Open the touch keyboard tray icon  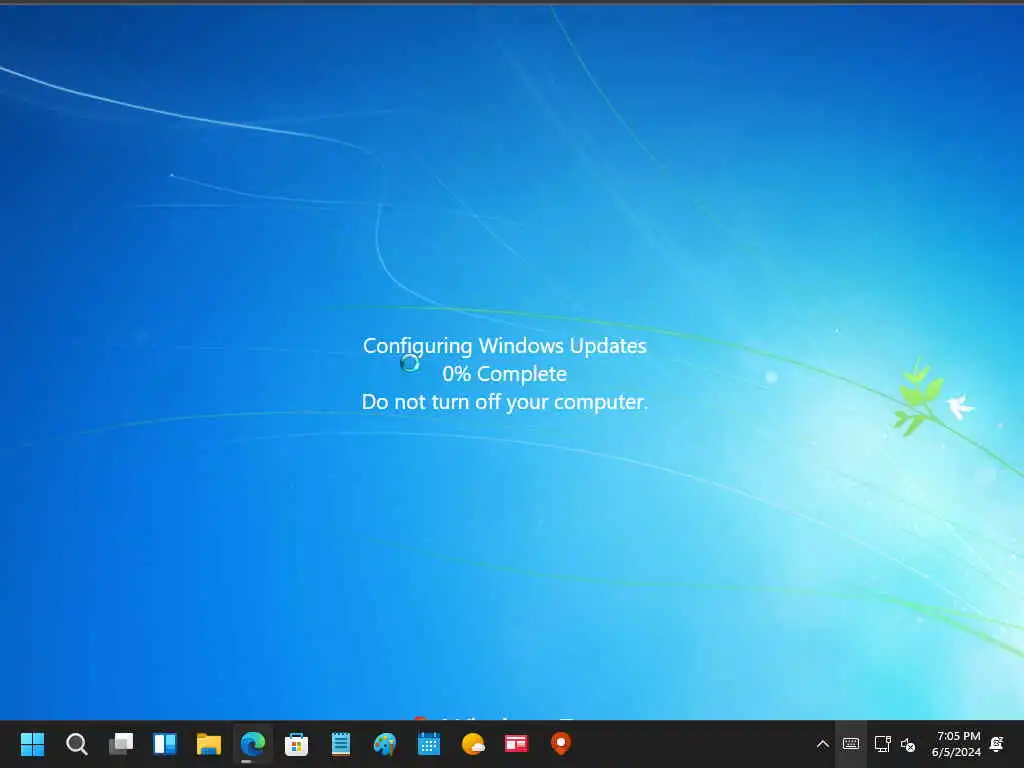click(851, 744)
